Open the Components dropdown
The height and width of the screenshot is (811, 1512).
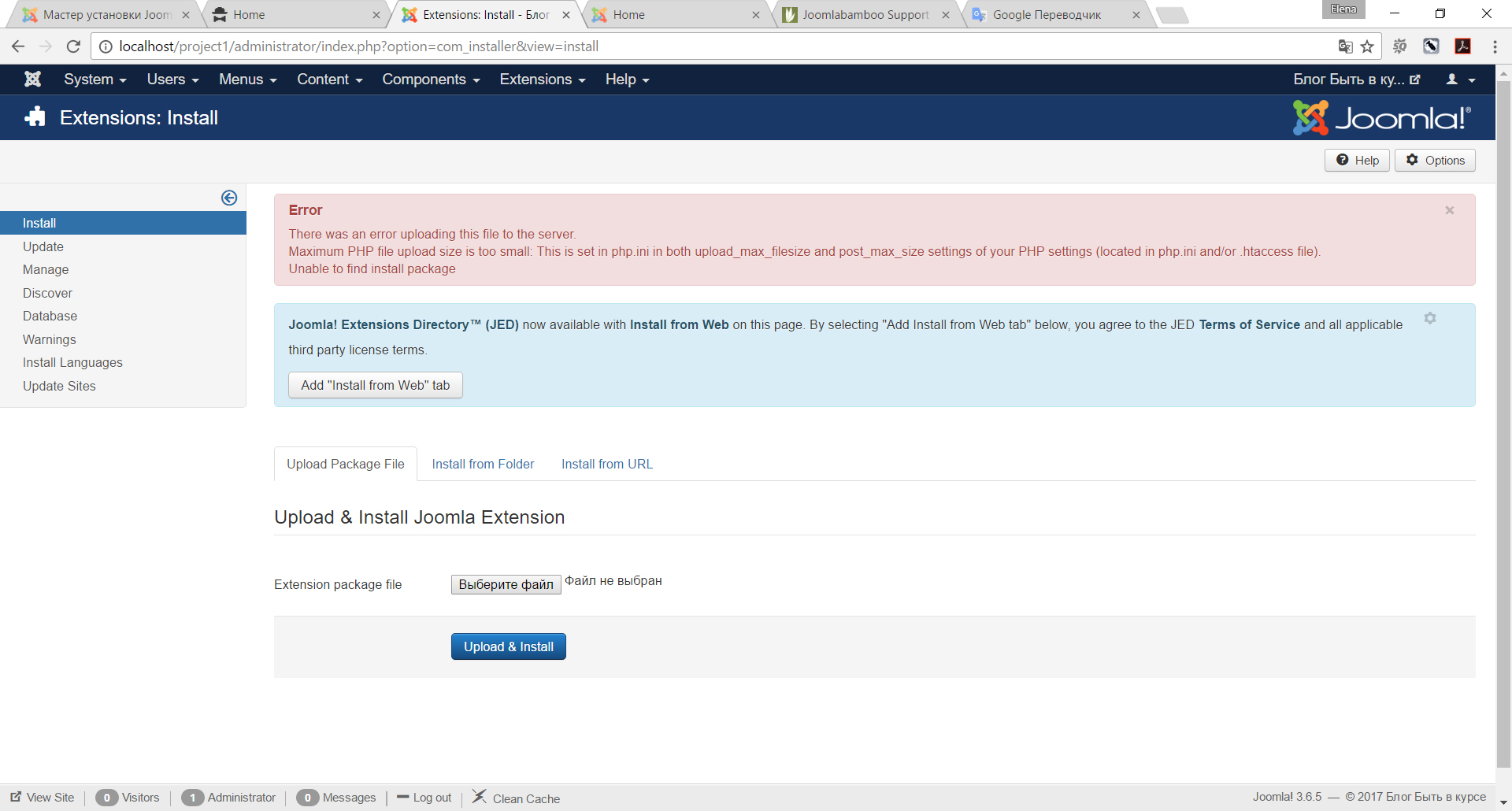(431, 80)
